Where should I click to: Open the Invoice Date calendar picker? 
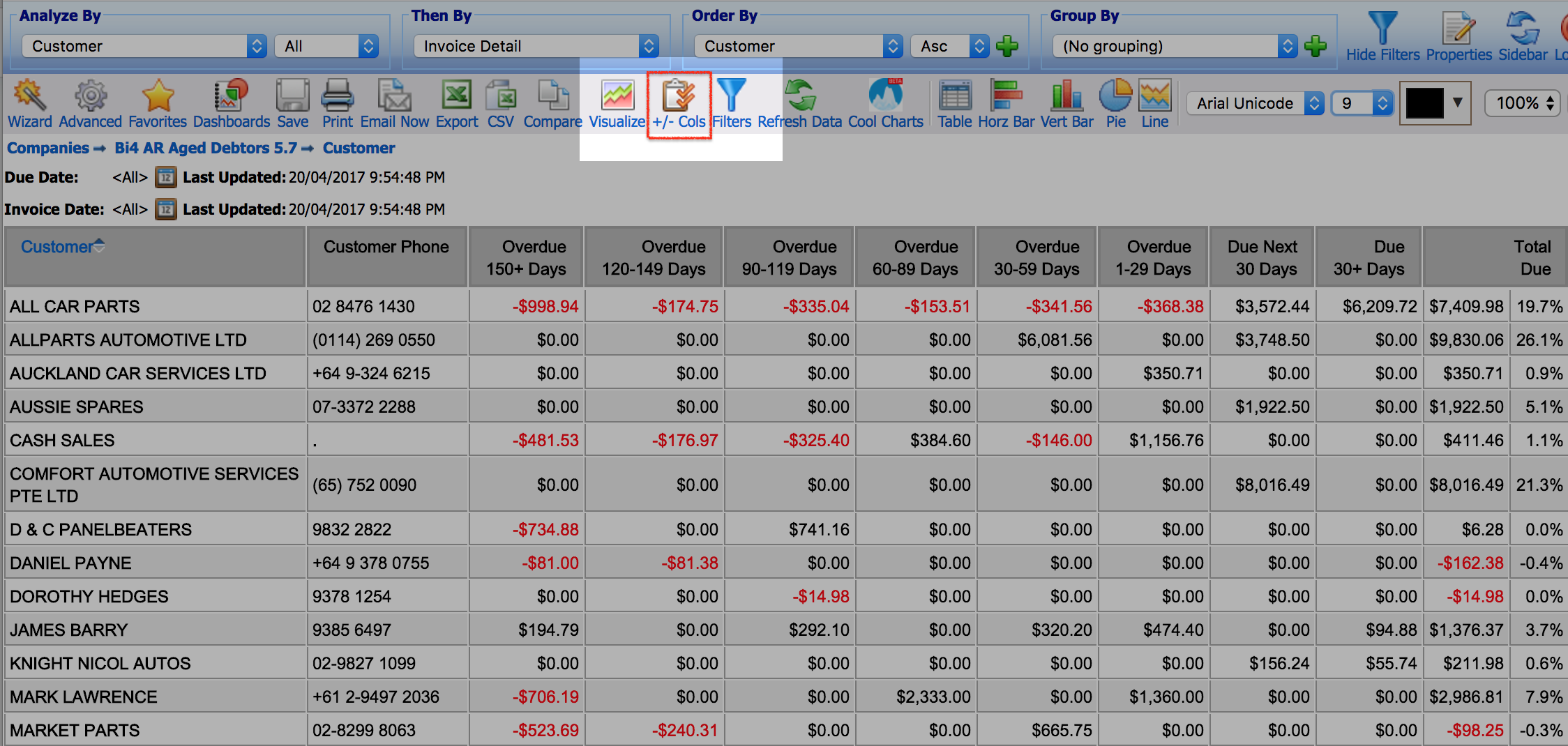point(165,209)
